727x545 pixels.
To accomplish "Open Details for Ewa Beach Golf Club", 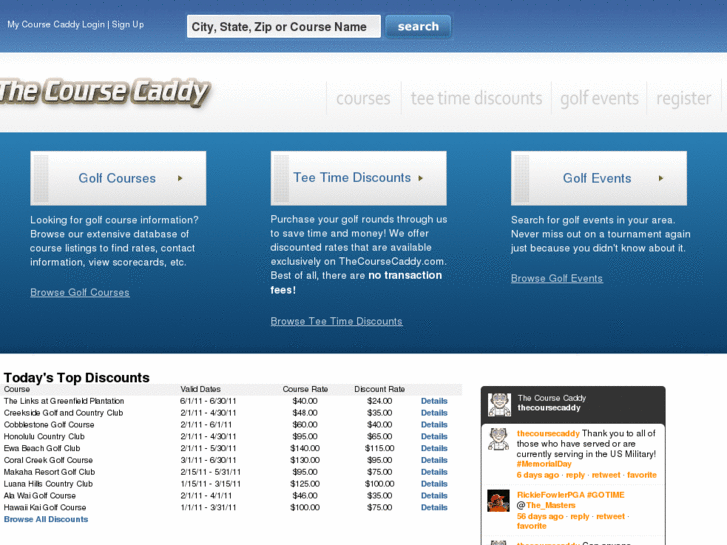I will (x=434, y=449).
